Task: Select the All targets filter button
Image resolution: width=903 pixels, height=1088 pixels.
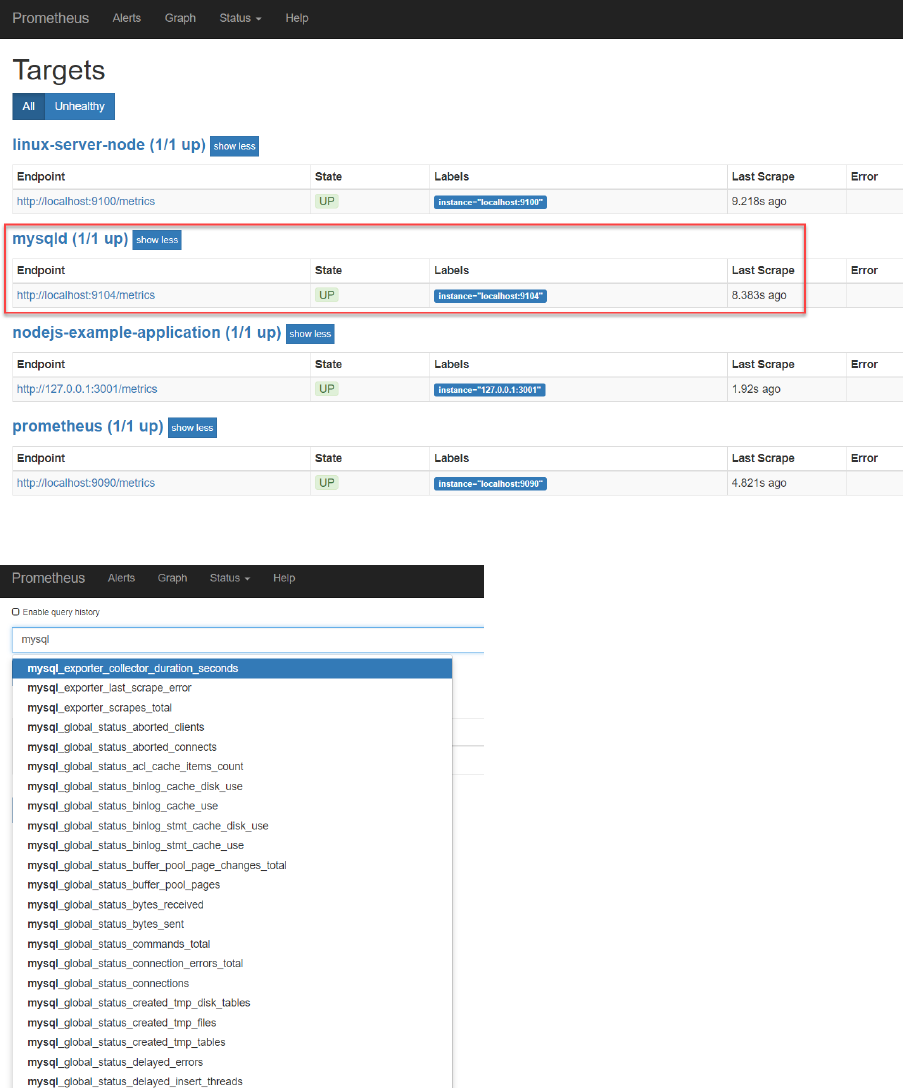Action: [28, 106]
